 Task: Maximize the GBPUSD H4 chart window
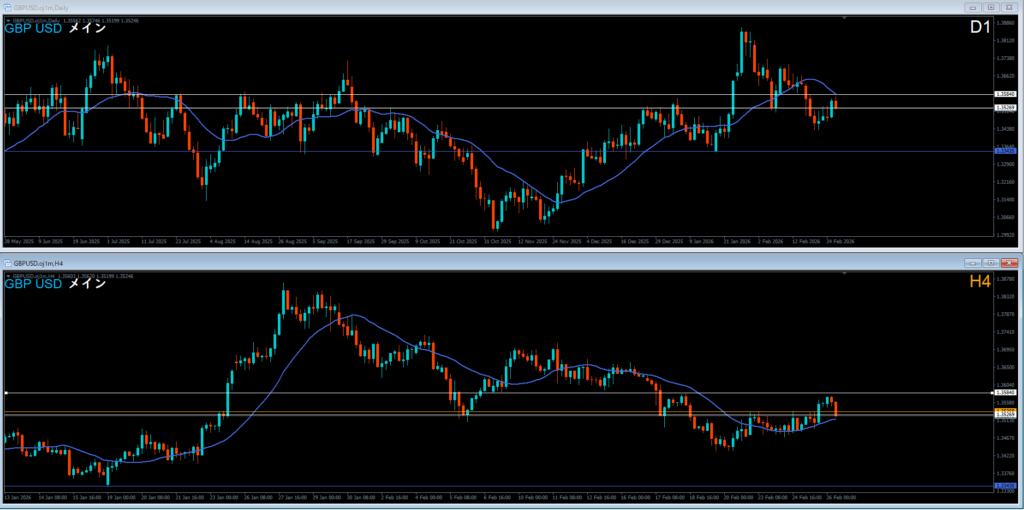click(991, 263)
